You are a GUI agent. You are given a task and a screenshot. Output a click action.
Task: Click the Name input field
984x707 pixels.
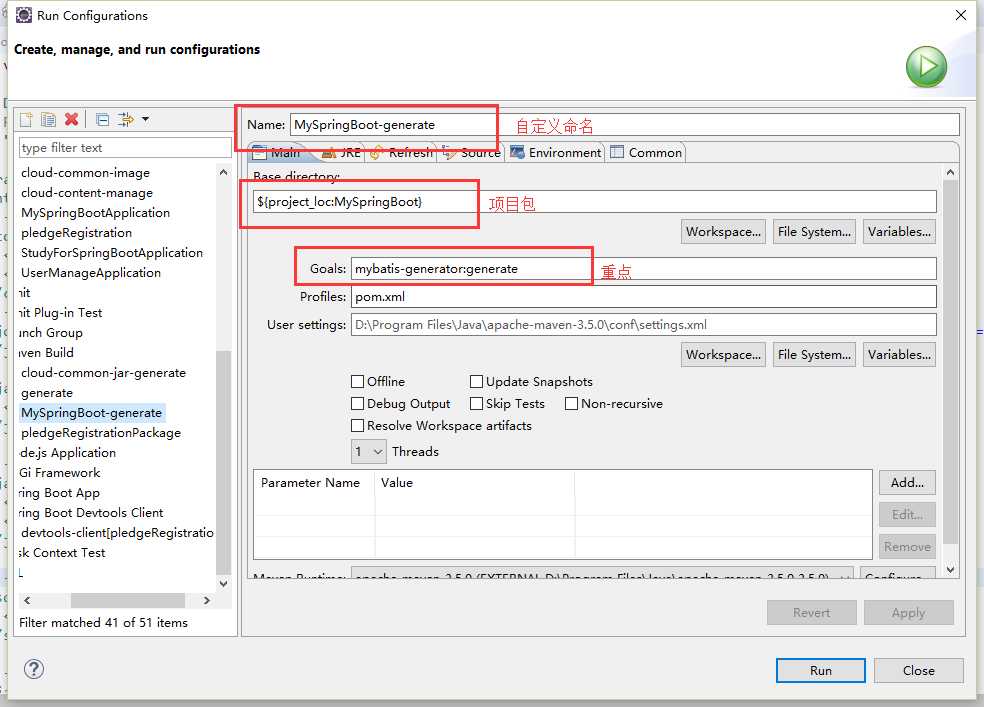coord(624,124)
